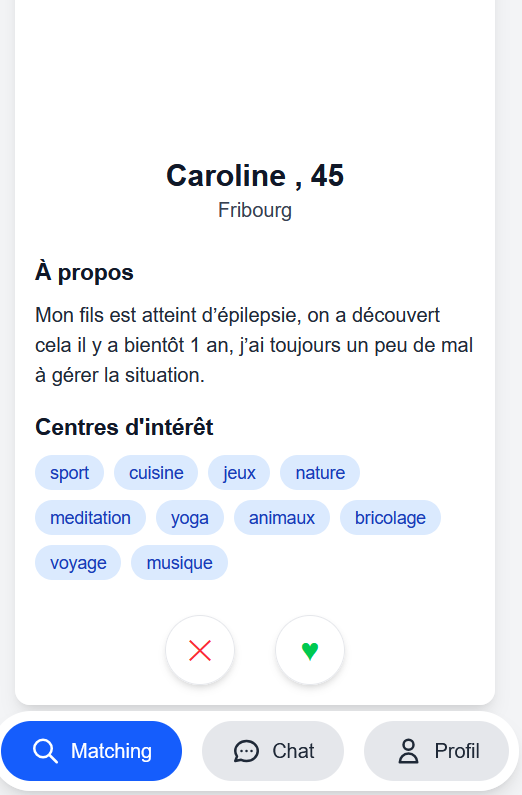Select the cuisine interest tag
Screen dimensions: 522x795
click(x=156, y=473)
